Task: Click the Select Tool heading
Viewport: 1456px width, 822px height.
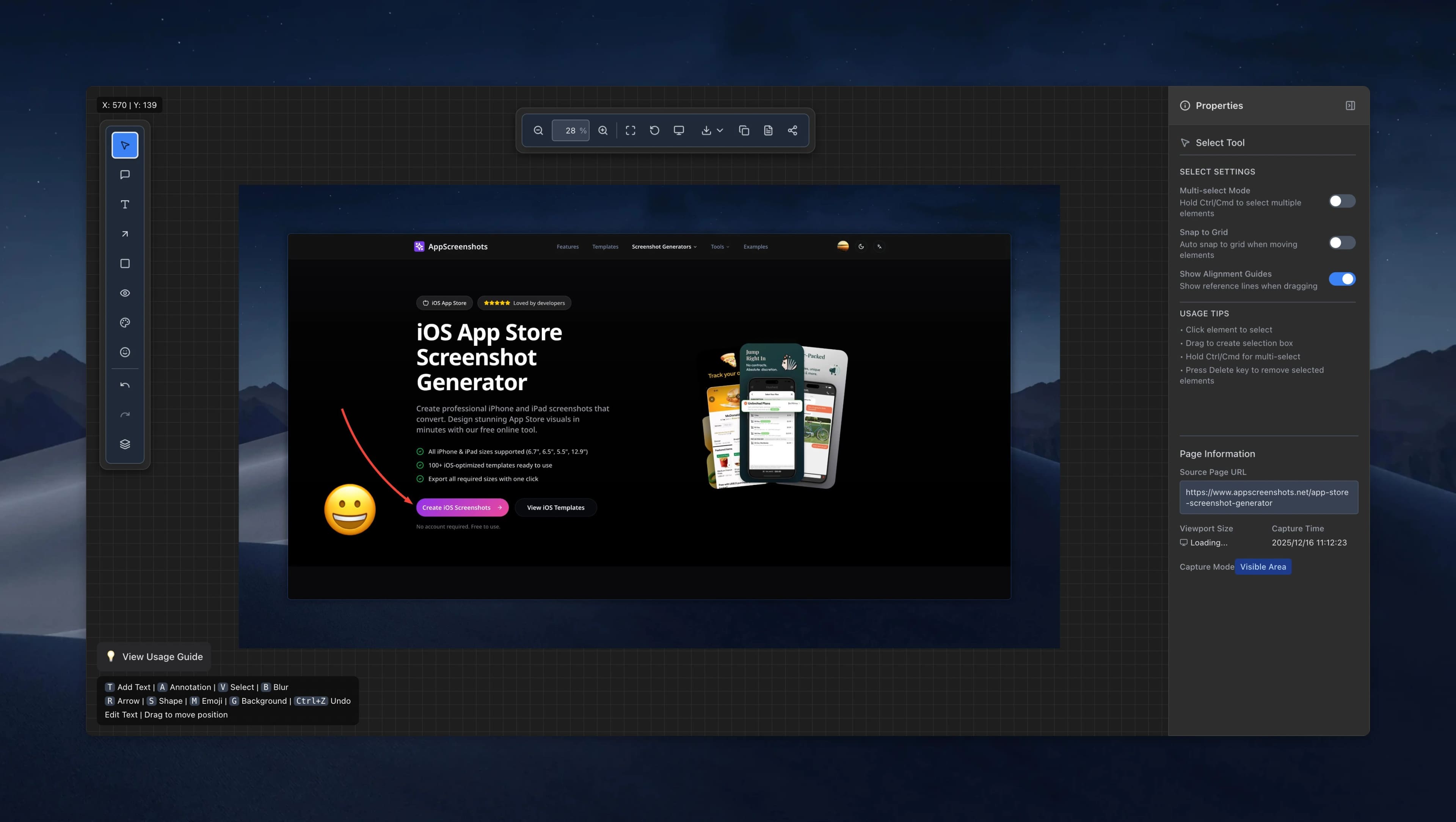Action: point(1220,143)
